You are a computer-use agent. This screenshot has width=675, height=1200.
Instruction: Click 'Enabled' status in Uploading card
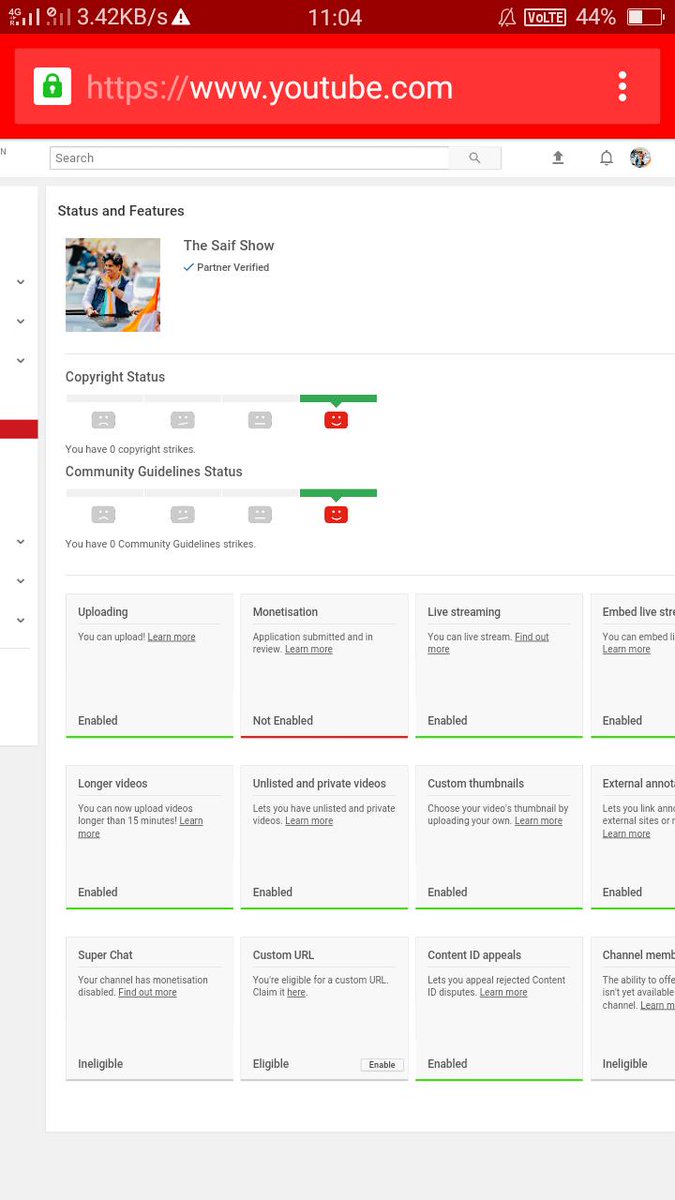[98, 720]
